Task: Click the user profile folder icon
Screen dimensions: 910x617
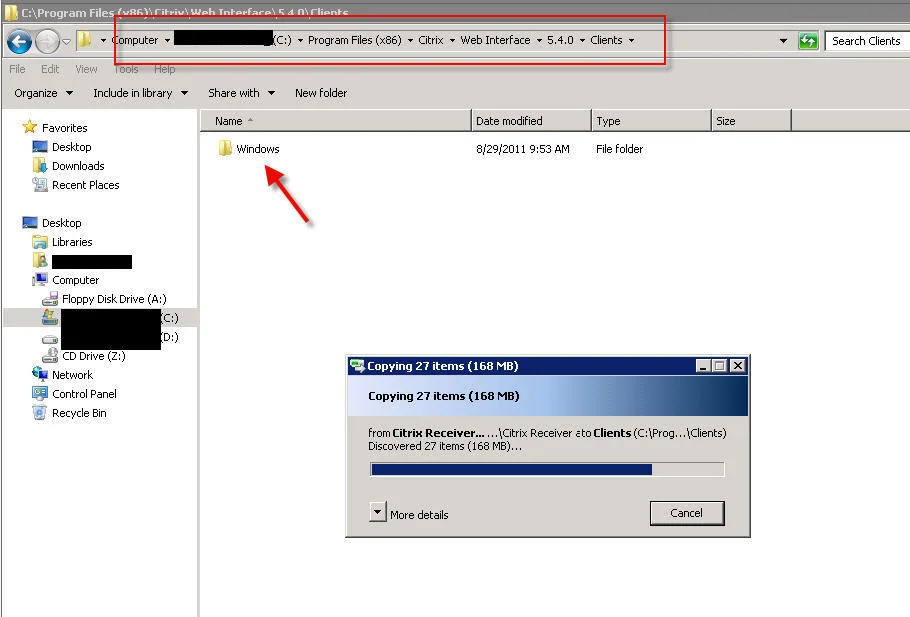Action: coord(39,260)
